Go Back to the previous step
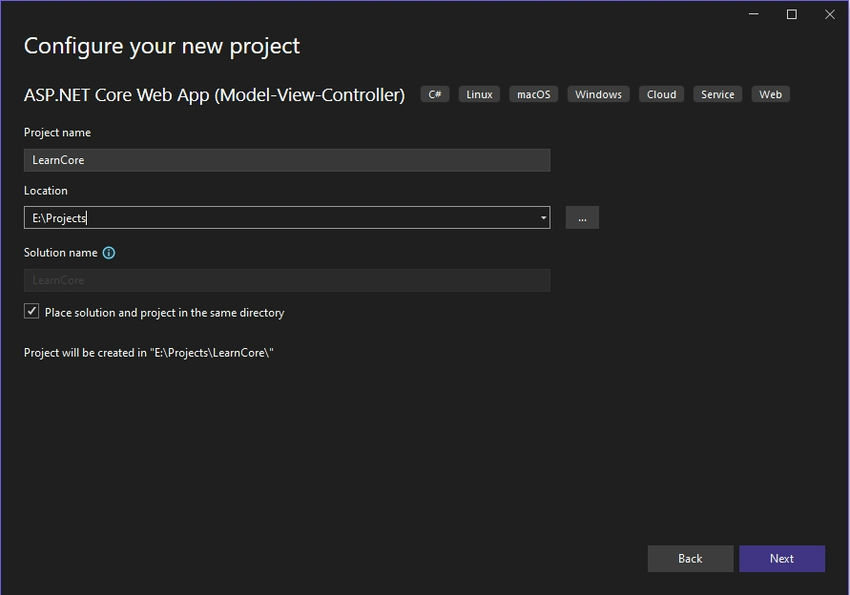 690,558
